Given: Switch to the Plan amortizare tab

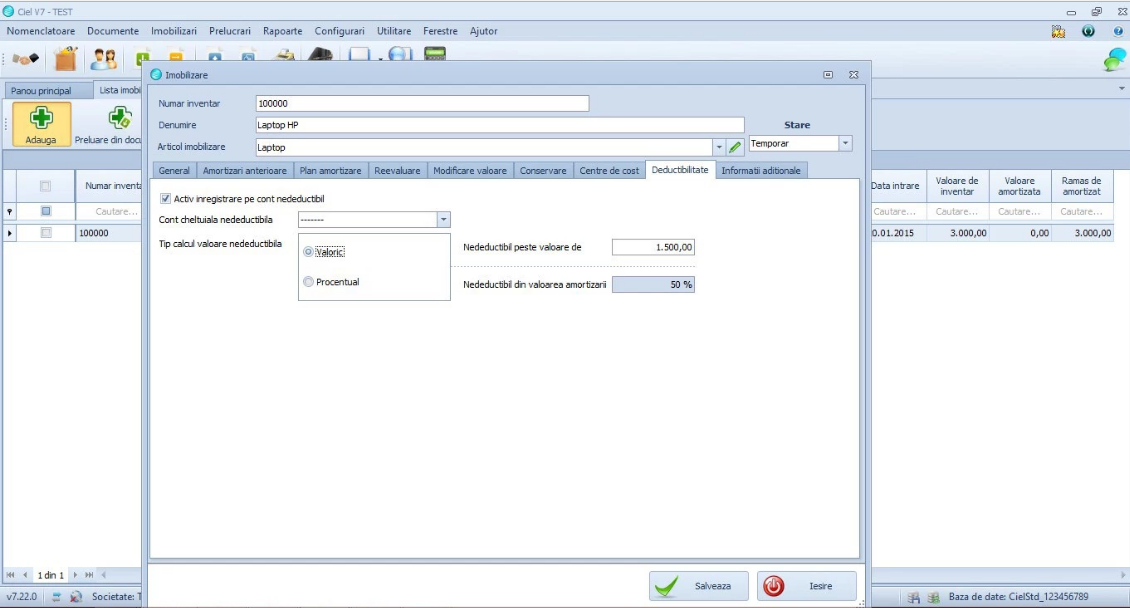Looking at the screenshot, I should point(330,171).
